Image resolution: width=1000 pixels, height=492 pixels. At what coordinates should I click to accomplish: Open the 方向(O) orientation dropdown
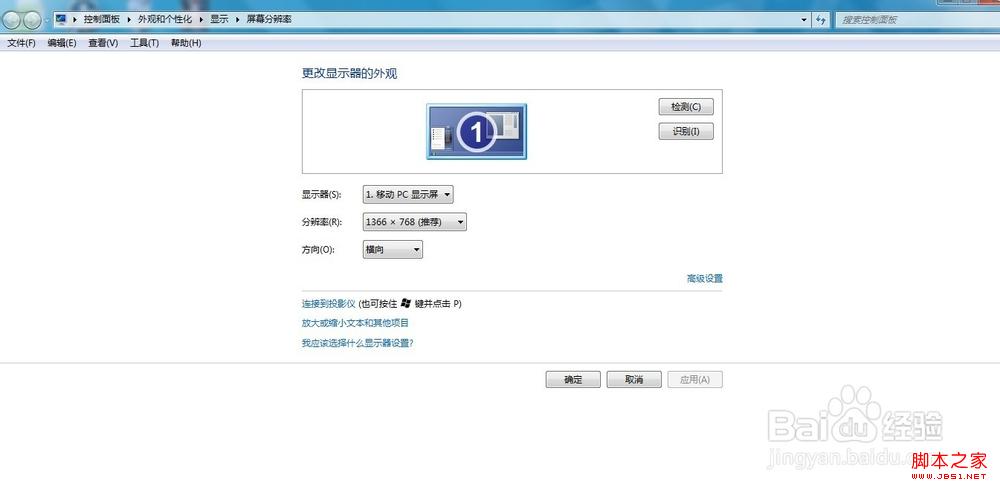(x=392, y=250)
